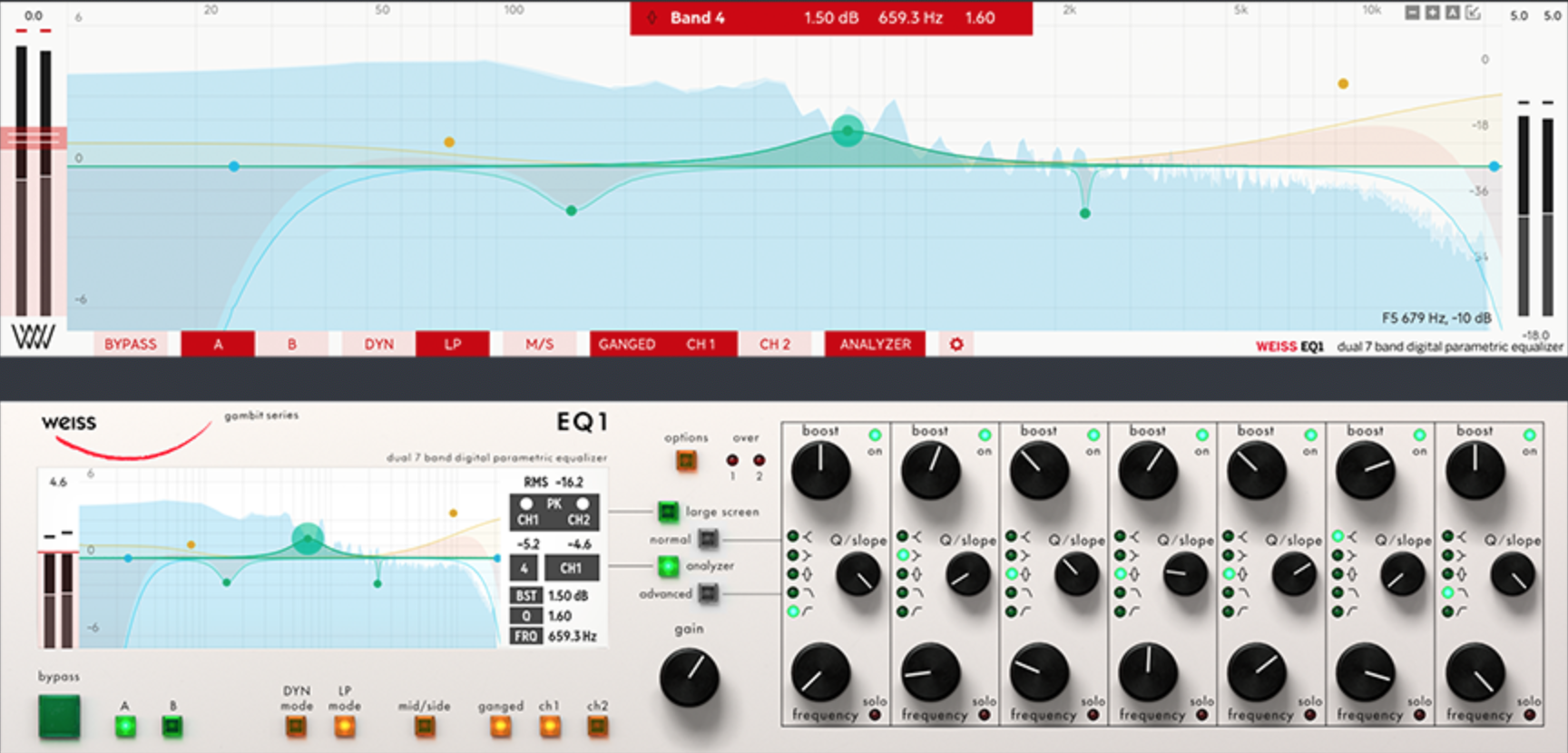The height and width of the screenshot is (753, 1568).
Task: Select the high-cut filter LED on band 1
Action: pos(793,592)
